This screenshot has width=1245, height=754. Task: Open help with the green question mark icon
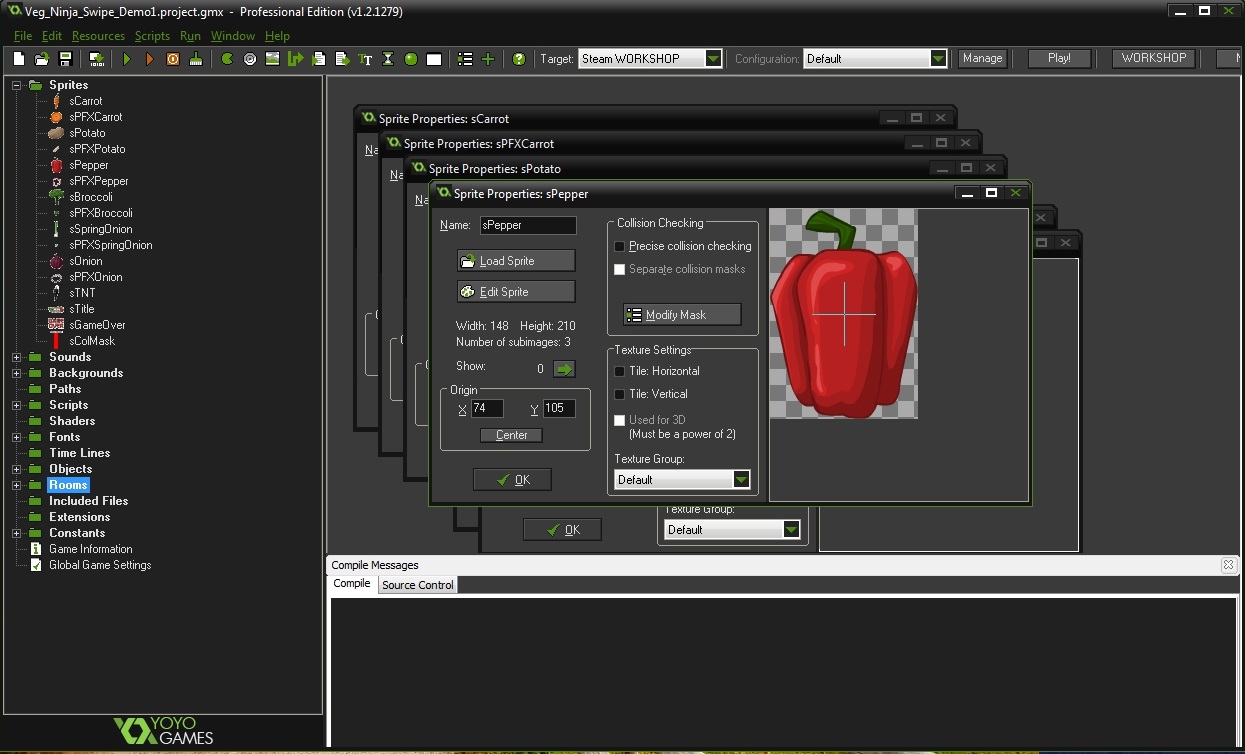[x=518, y=59]
